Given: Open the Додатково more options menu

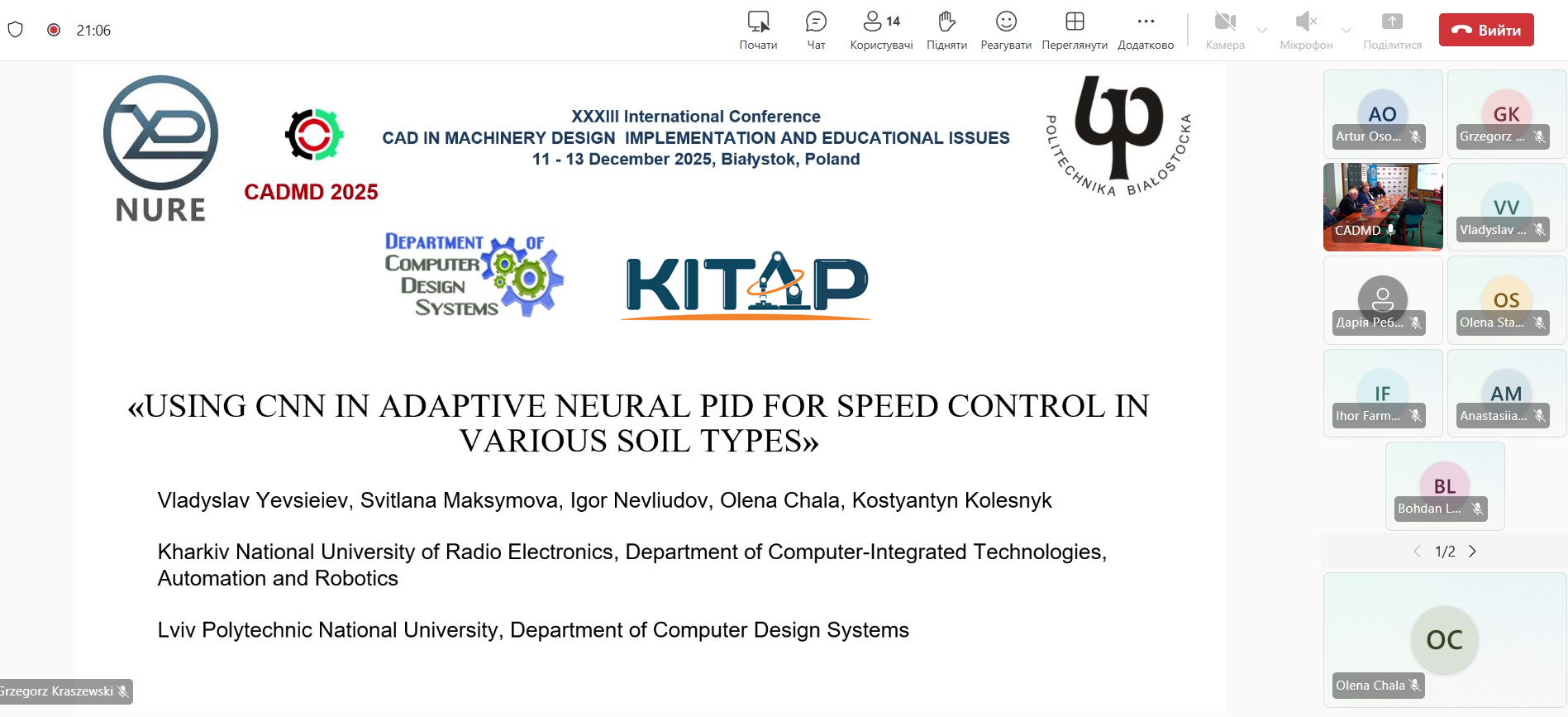Looking at the screenshot, I should [x=1145, y=30].
